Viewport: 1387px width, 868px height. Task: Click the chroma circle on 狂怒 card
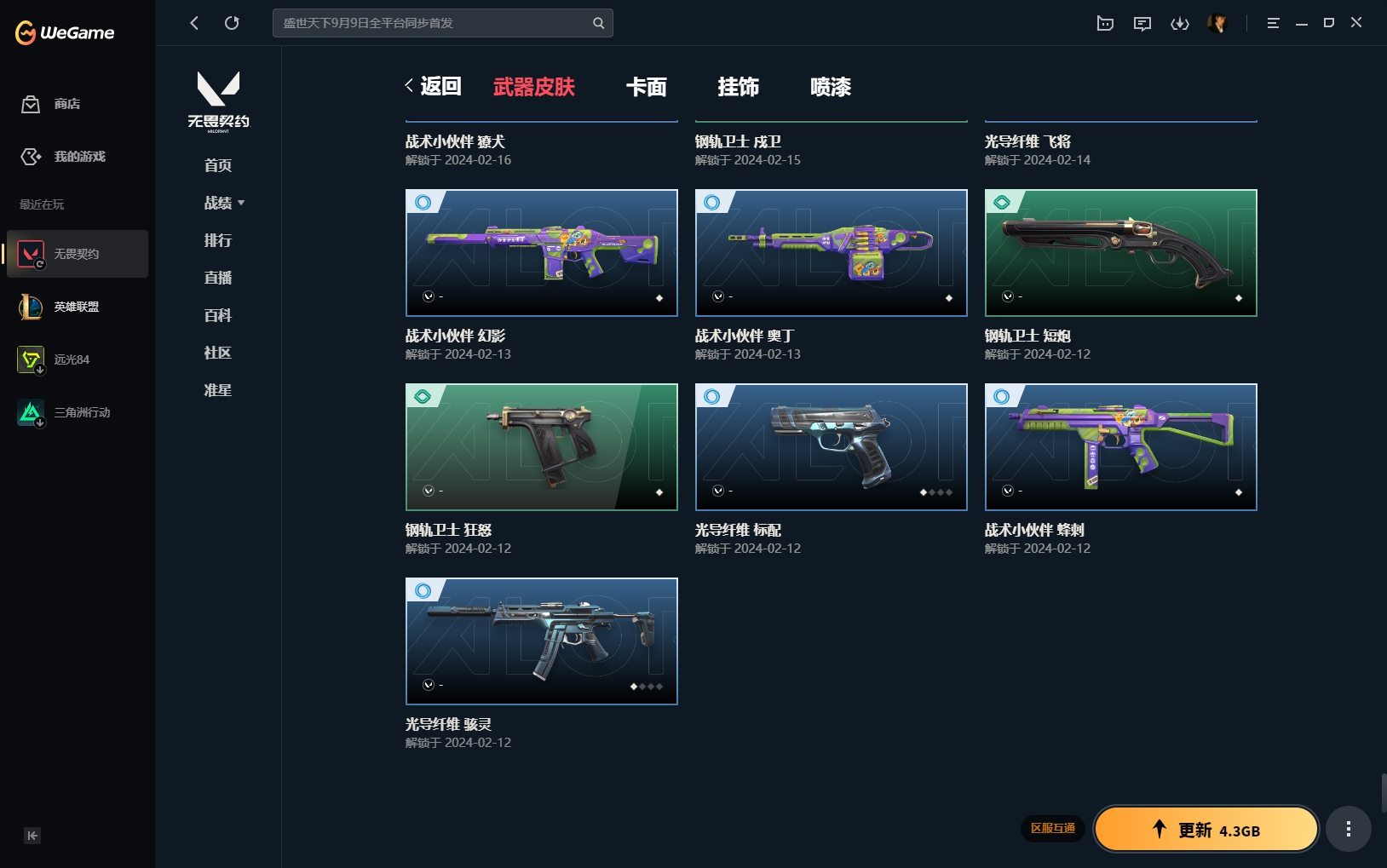point(429,491)
